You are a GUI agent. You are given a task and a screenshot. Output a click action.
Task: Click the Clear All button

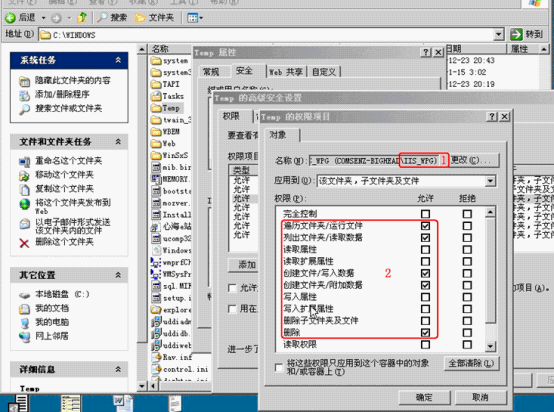(471, 363)
